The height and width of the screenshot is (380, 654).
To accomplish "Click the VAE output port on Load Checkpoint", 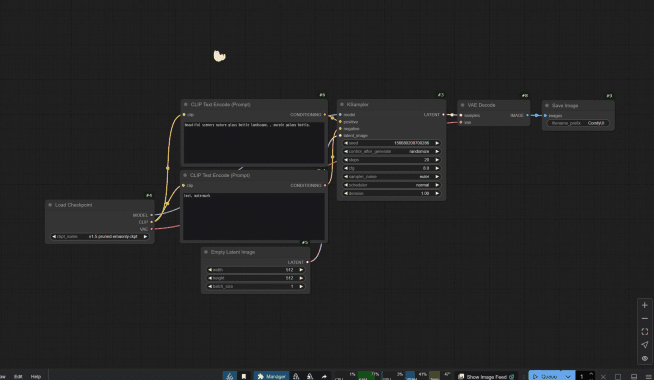I will 151,229.
